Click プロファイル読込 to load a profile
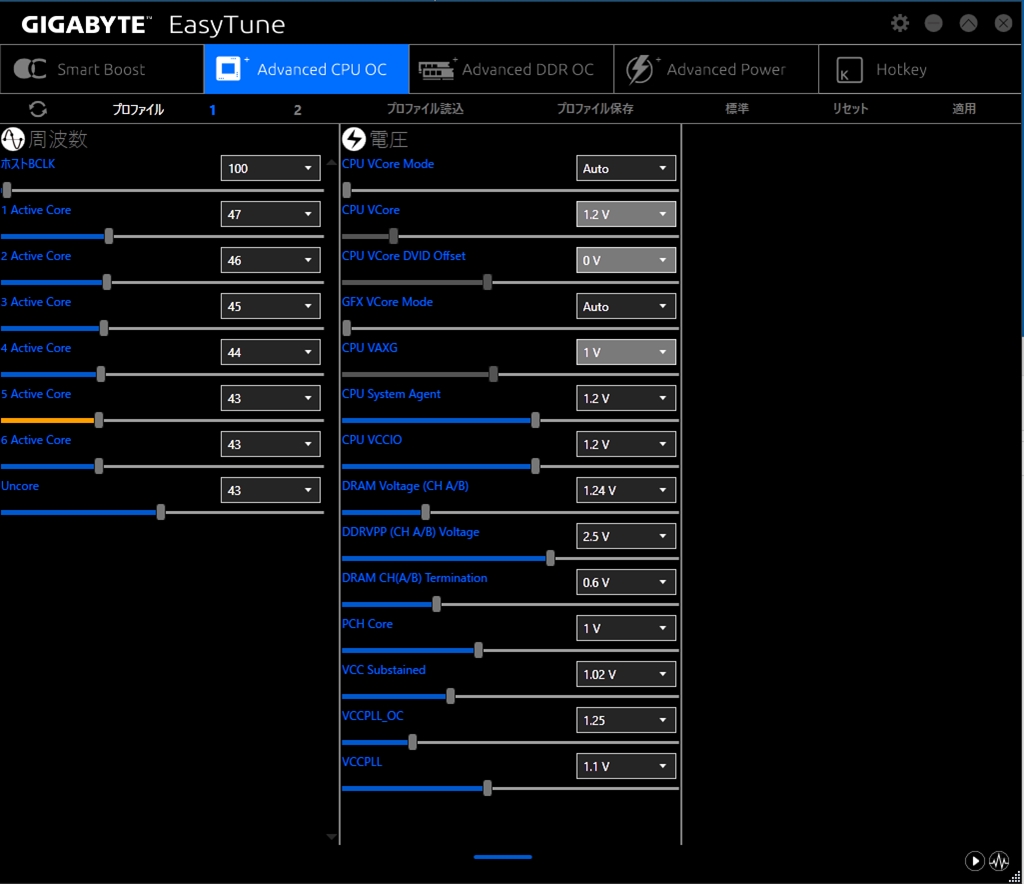The width and height of the screenshot is (1024, 884). coord(425,108)
